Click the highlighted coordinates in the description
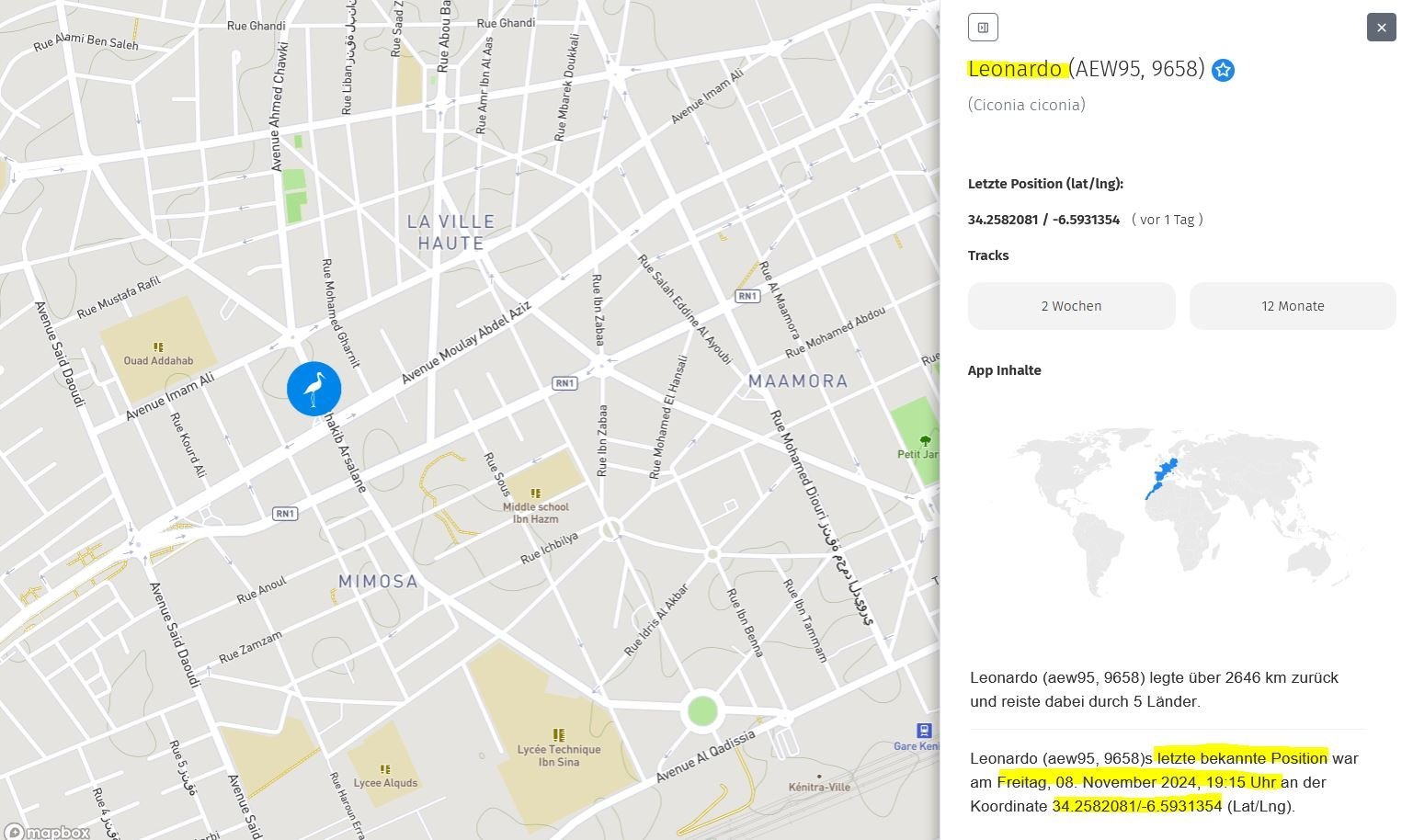Viewport: 1413px width, 840px height. tap(1136, 806)
